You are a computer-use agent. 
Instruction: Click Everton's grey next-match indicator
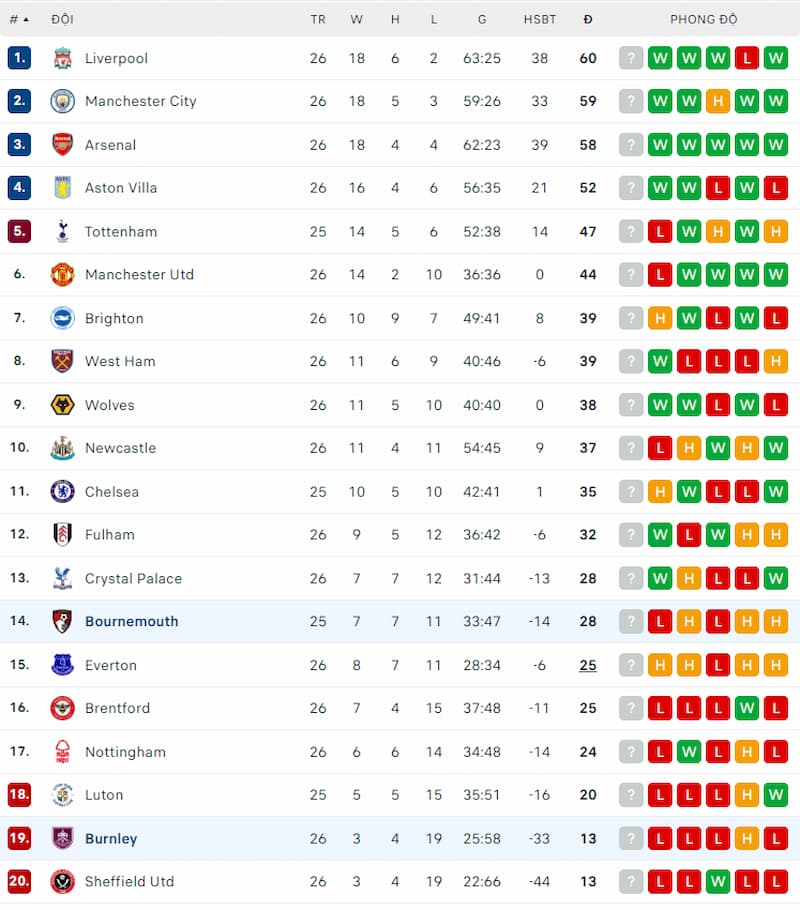[x=631, y=665]
